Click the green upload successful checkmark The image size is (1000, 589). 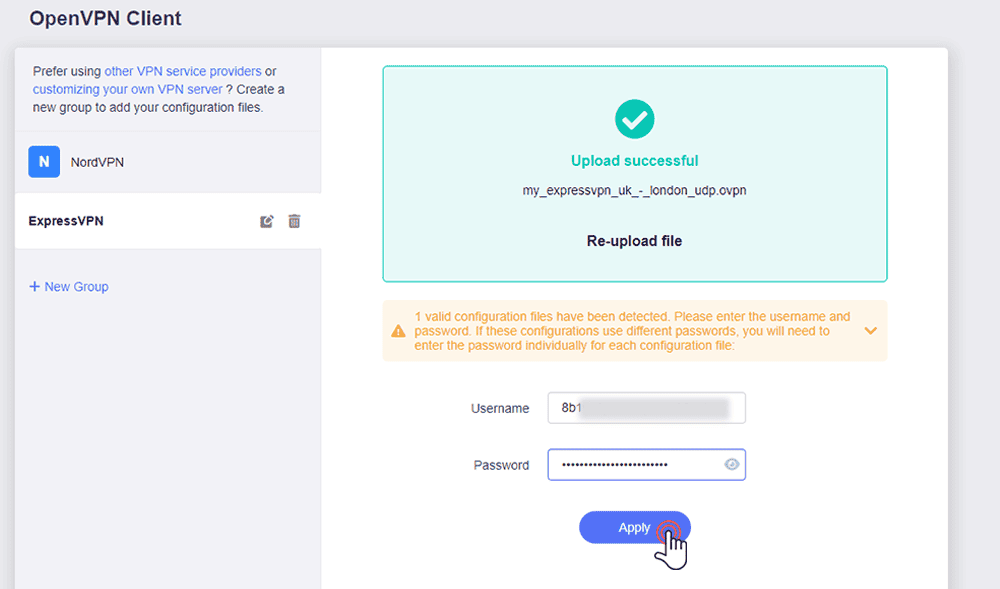point(635,119)
